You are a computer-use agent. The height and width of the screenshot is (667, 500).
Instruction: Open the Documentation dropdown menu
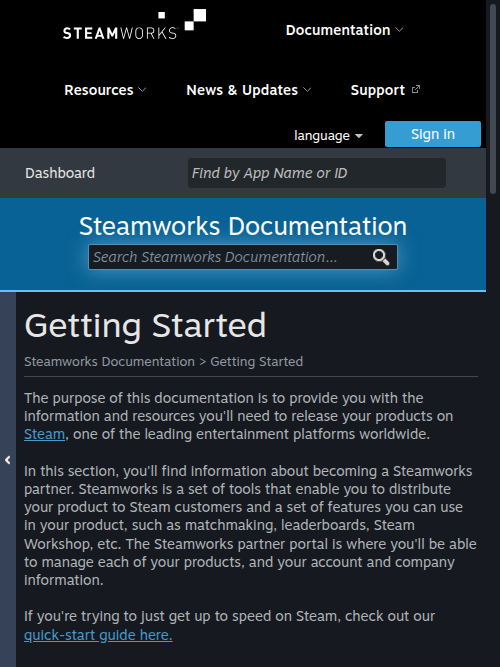344,30
